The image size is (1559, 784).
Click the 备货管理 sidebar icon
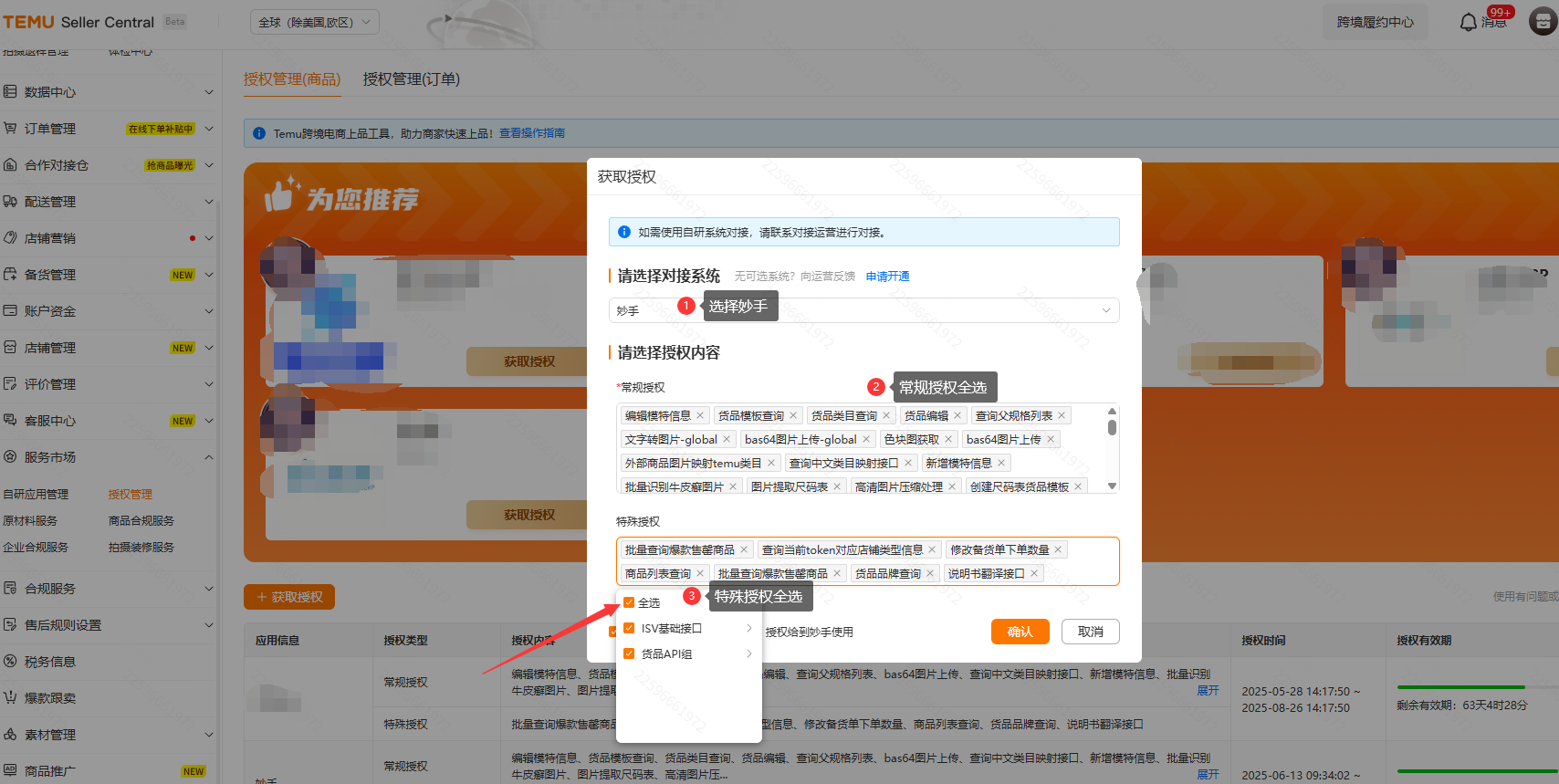(x=10, y=275)
